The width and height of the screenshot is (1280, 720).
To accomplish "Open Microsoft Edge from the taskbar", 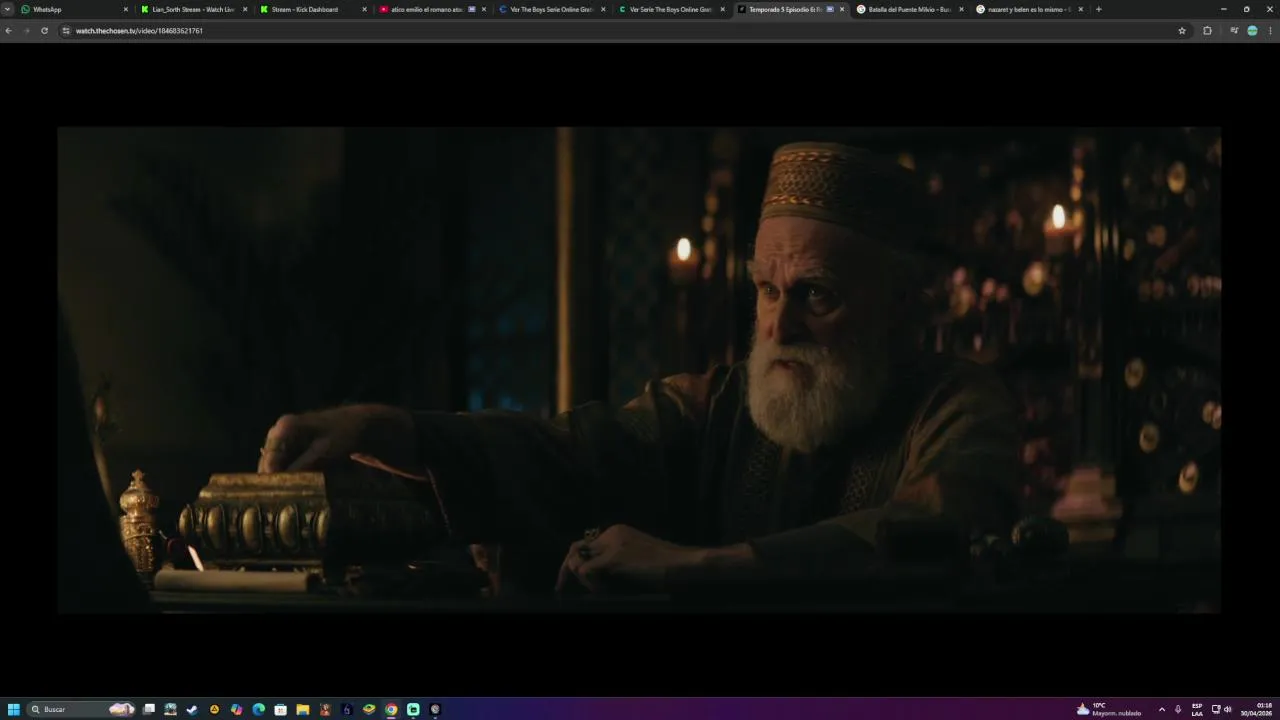I will click(259, 709).
